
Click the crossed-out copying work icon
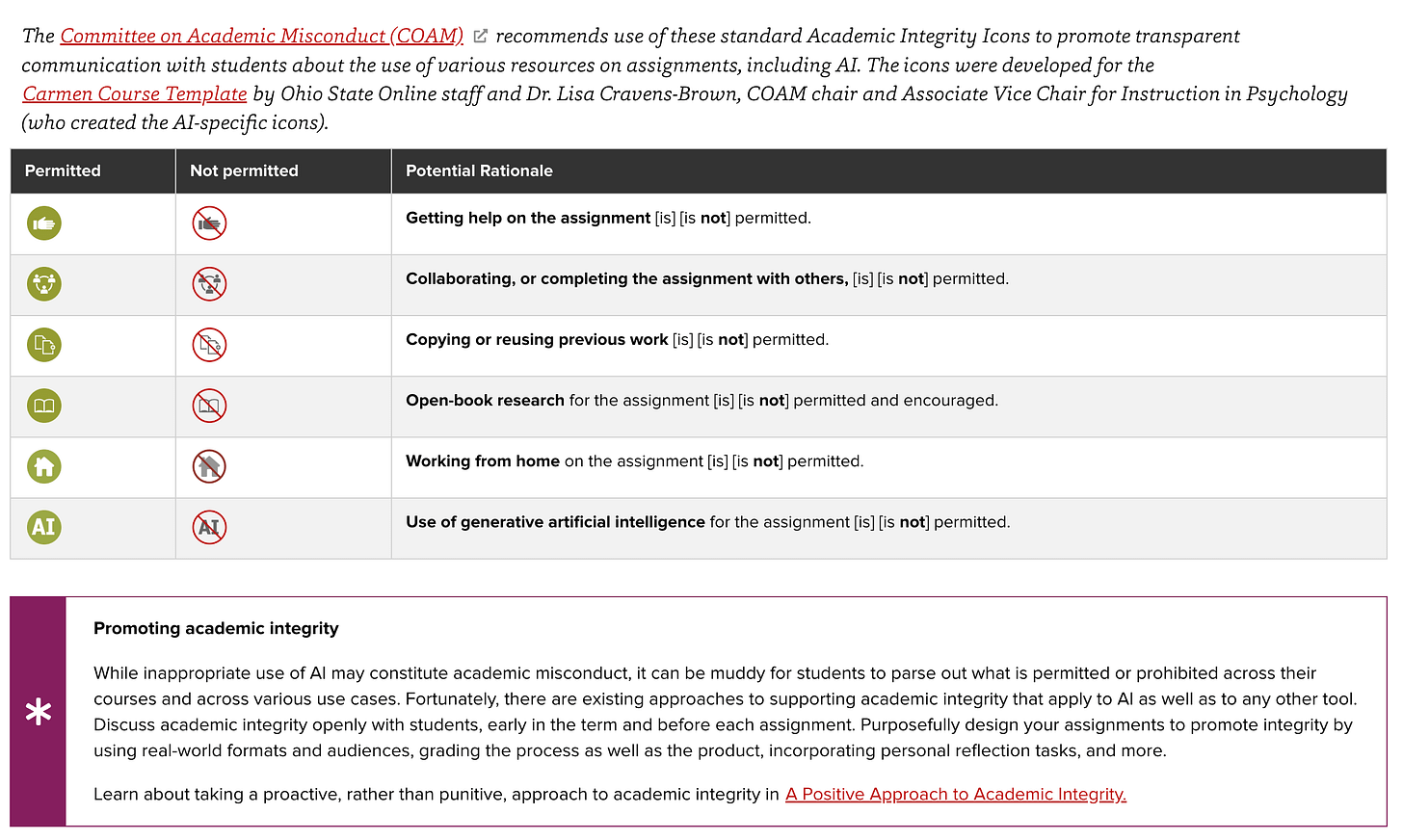click(209, 345)
